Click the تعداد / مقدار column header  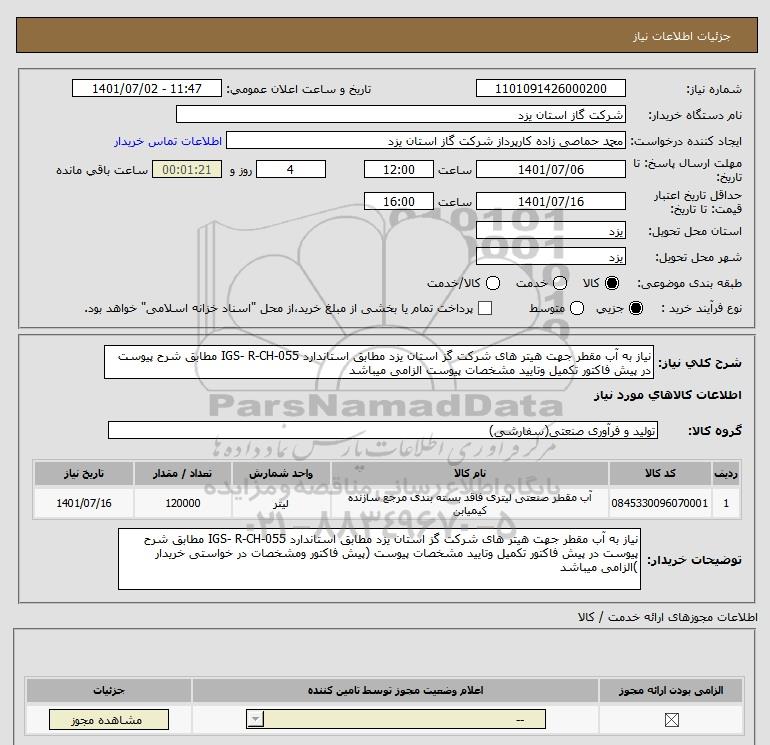pyautogui.click(x=183, y=473)
